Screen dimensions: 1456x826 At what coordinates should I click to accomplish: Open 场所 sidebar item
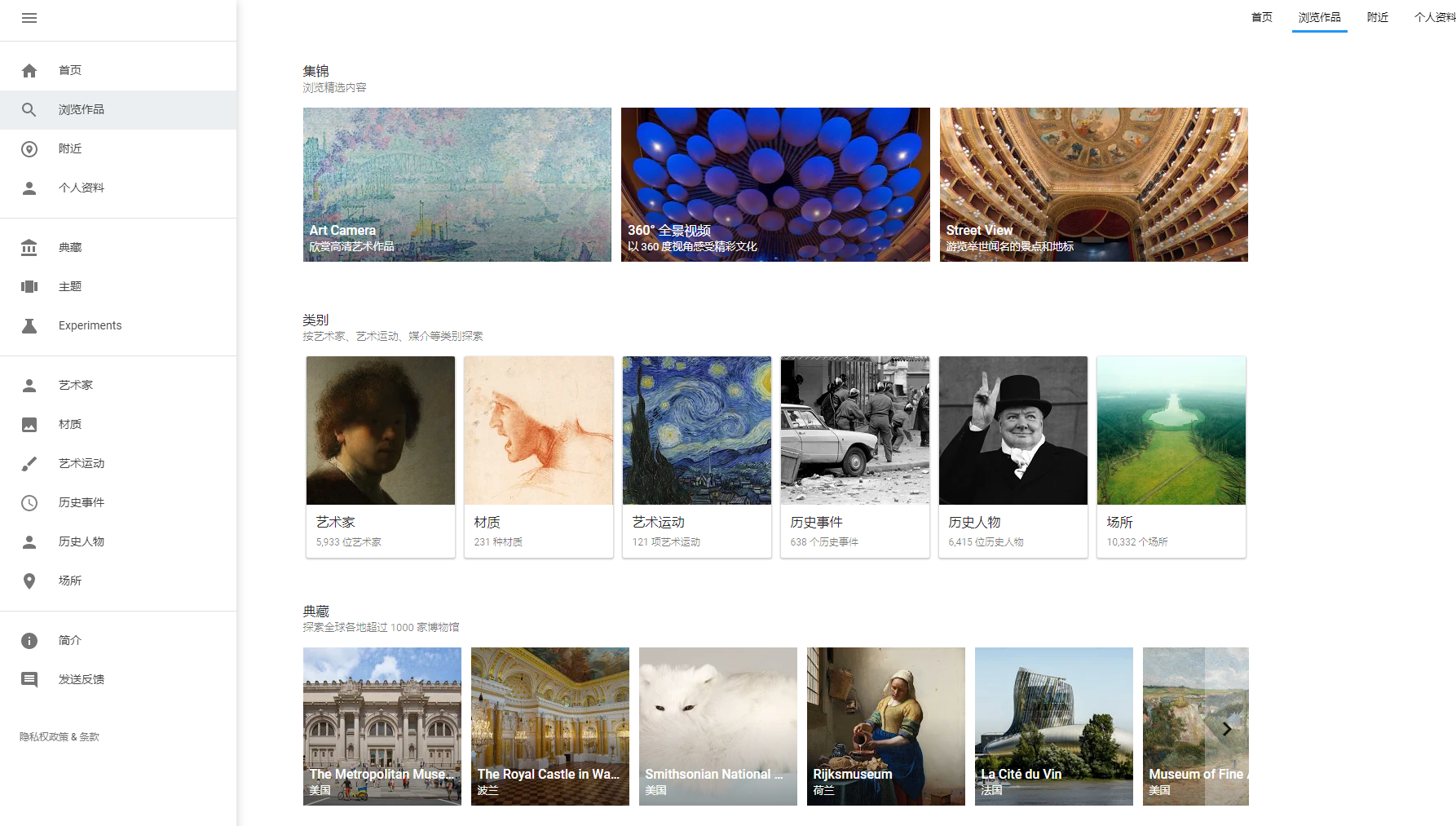click(118, 581)
